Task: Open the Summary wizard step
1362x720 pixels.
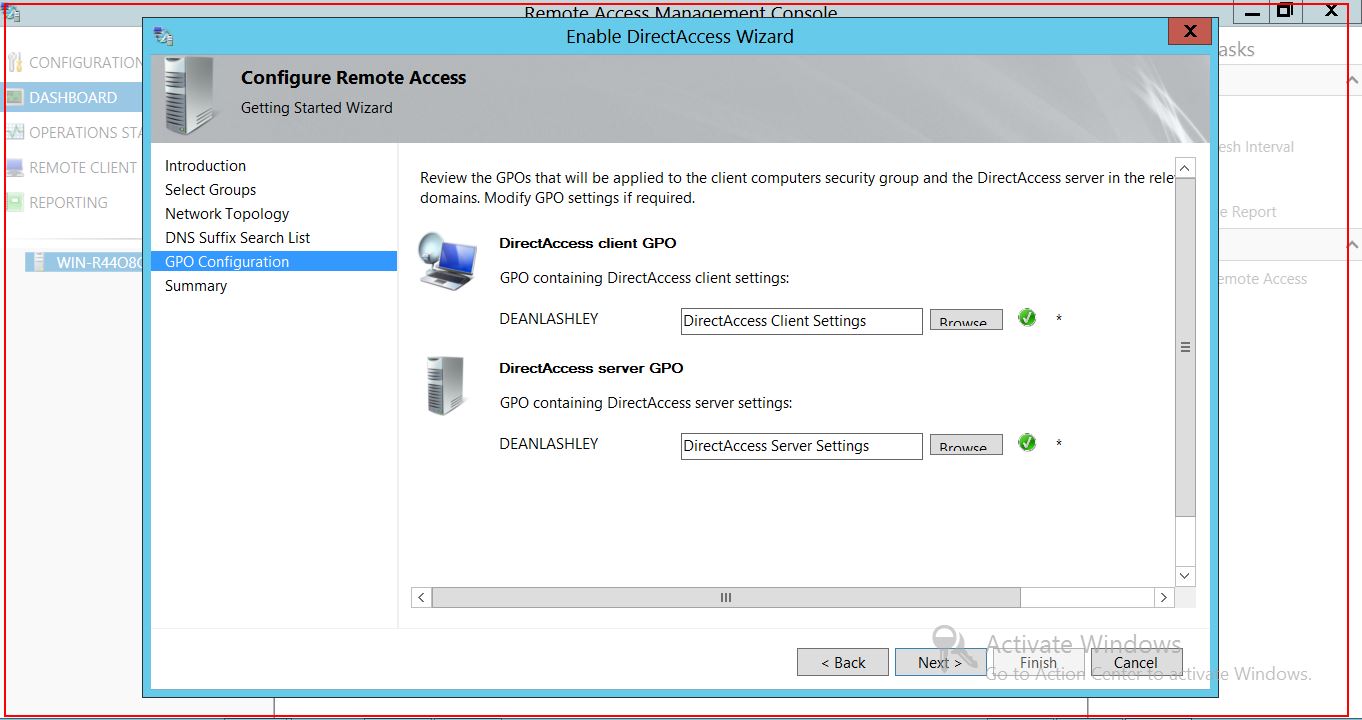Action: coord(196,286)
